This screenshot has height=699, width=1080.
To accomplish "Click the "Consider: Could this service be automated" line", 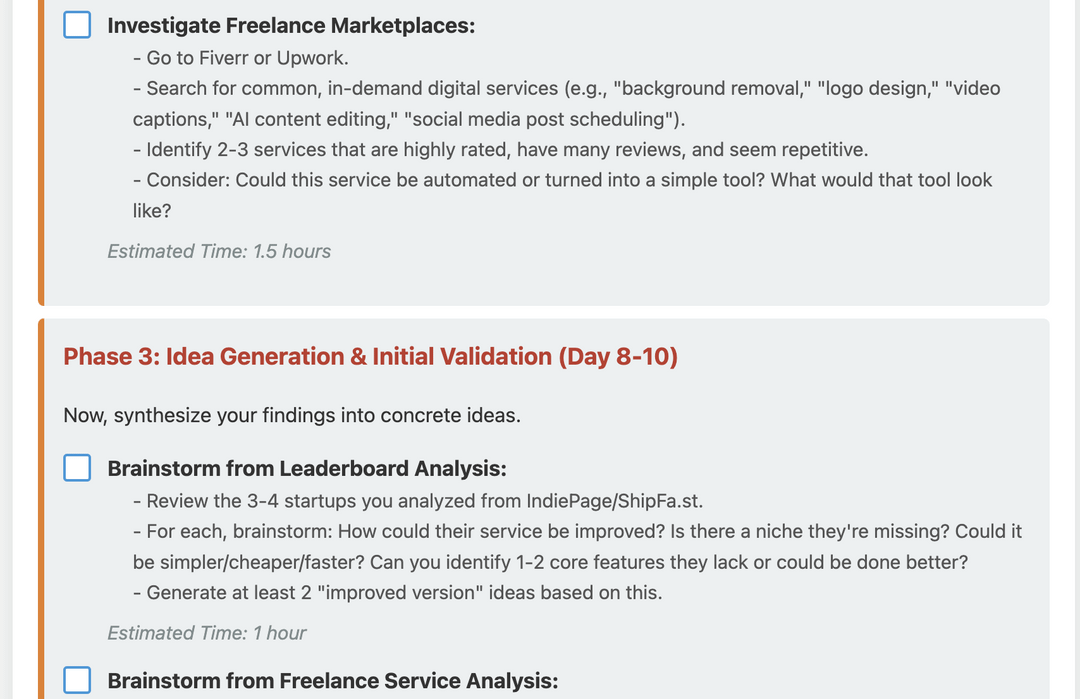I will (x=562, y=181).
